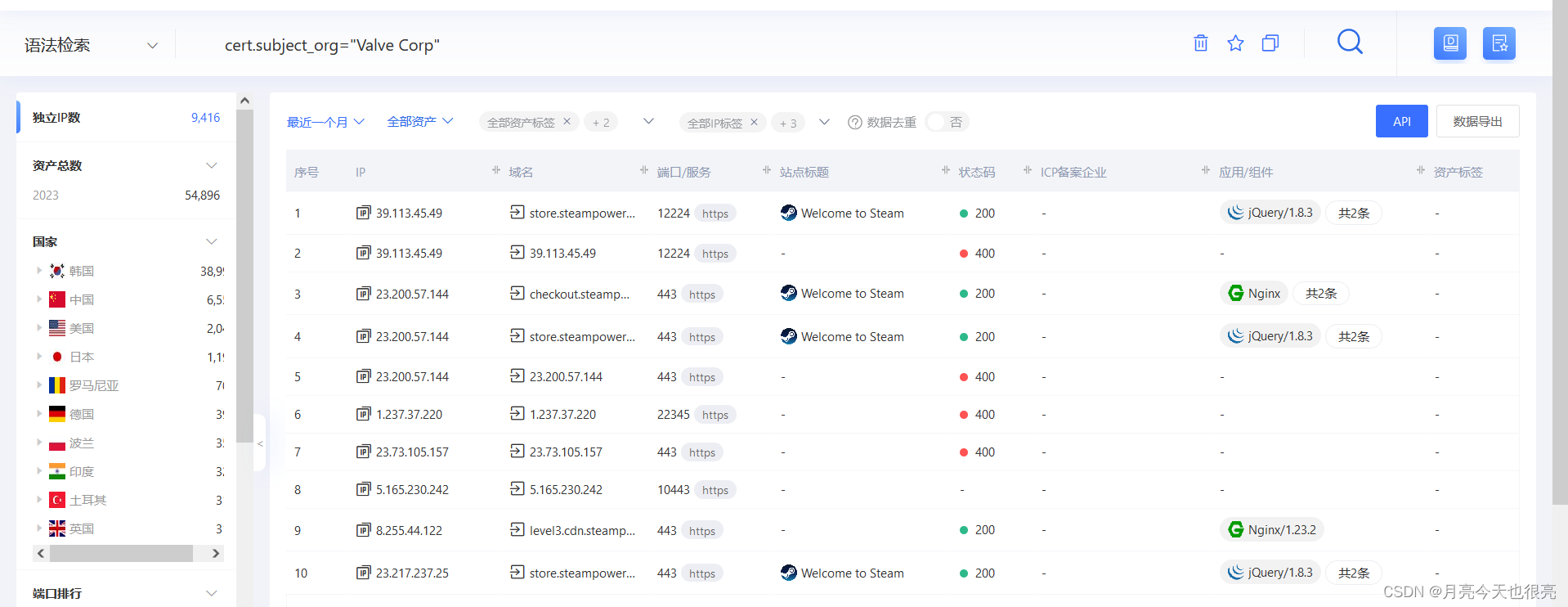Click the +2 more asset tags chip
This screenshot has width=1568, height=607.
(601, 122)
